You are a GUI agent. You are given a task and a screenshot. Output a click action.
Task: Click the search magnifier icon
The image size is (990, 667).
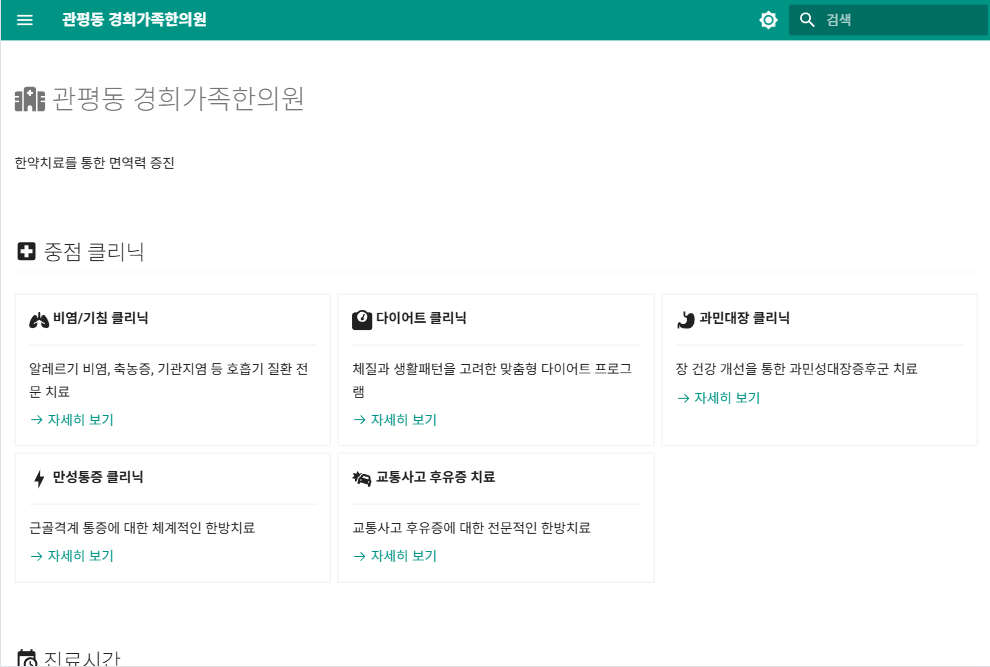pyautogui.click(x=807, y=20)
